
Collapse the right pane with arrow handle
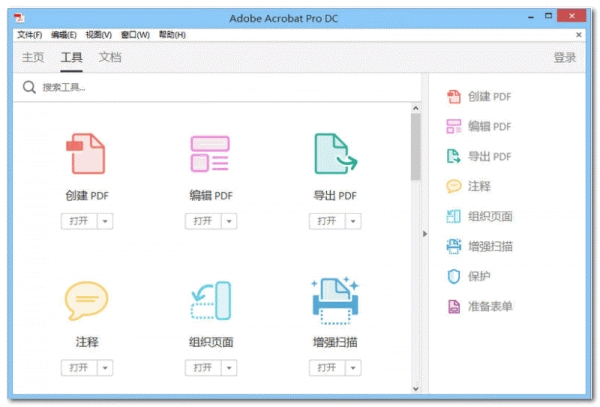coord(425,234)
